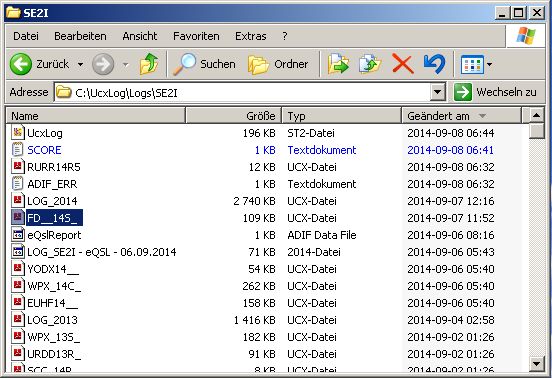Click the file name YODX14__

pyautogui.click(x=53, y=269)
